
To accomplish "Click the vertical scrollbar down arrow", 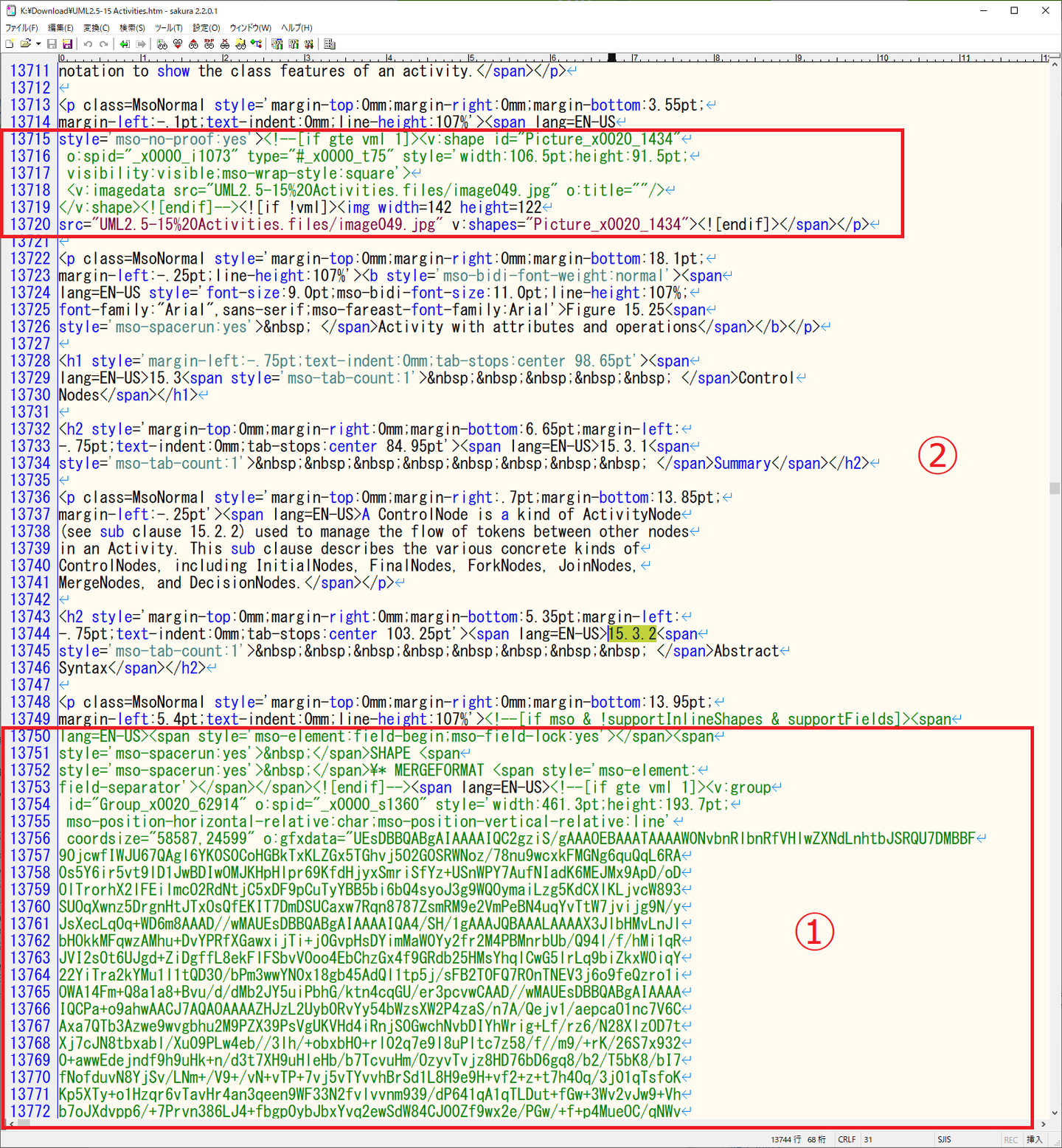I will click(x=1055, y=1113).
